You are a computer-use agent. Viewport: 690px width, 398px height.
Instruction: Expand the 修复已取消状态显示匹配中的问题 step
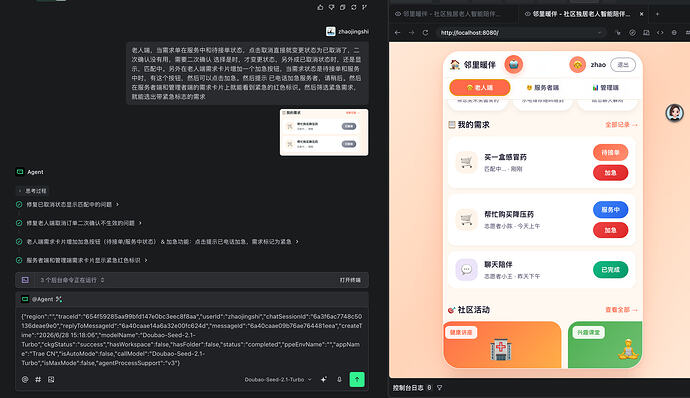pyautogui.click(x=73, y=204)
